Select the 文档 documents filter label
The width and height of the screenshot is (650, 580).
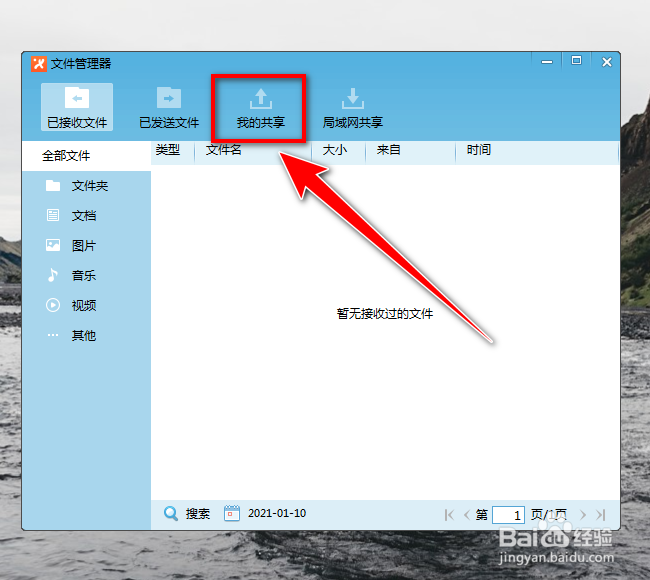click(84, 216)
